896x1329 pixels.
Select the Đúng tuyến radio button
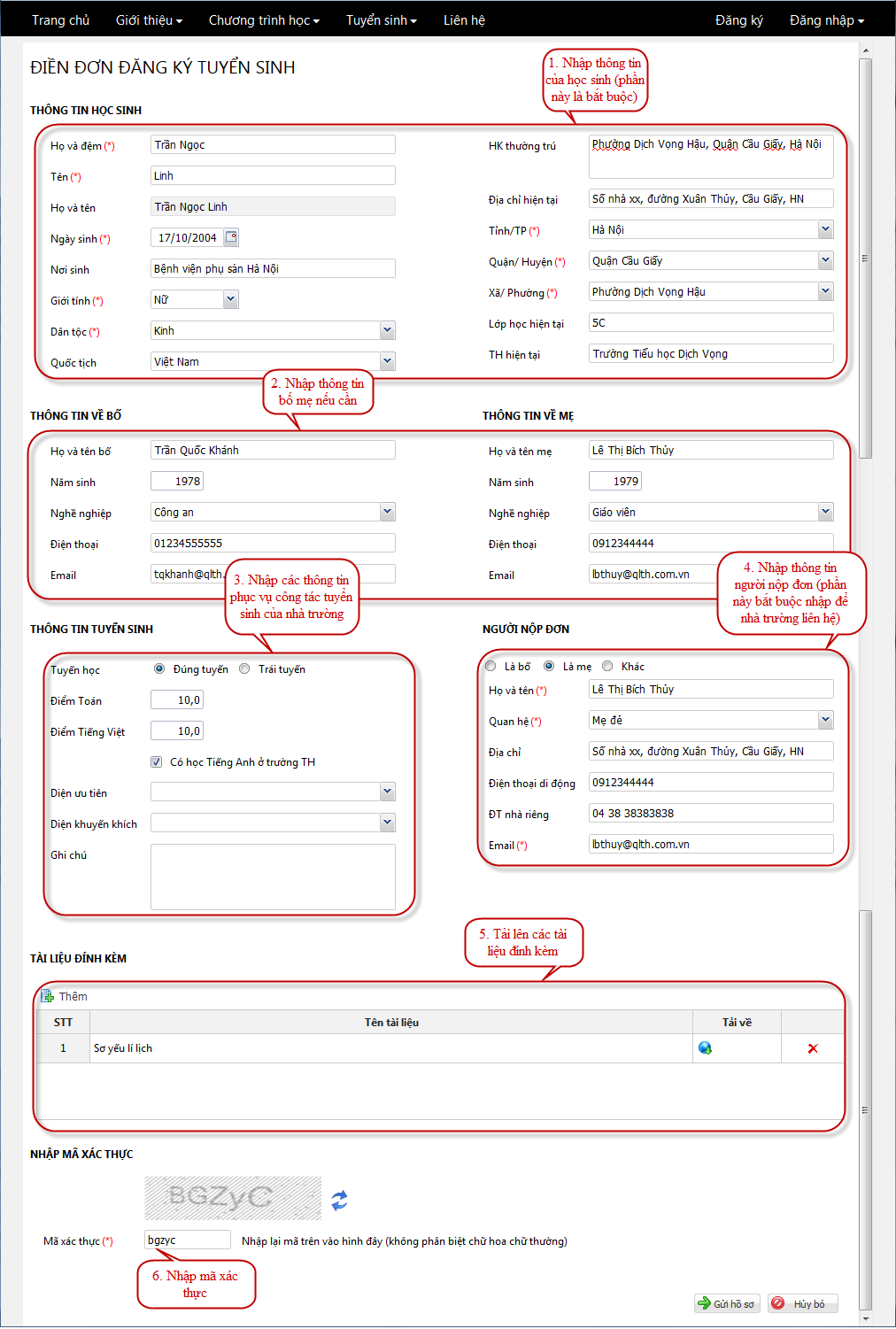pyautogui.click(x=159, y=668)
